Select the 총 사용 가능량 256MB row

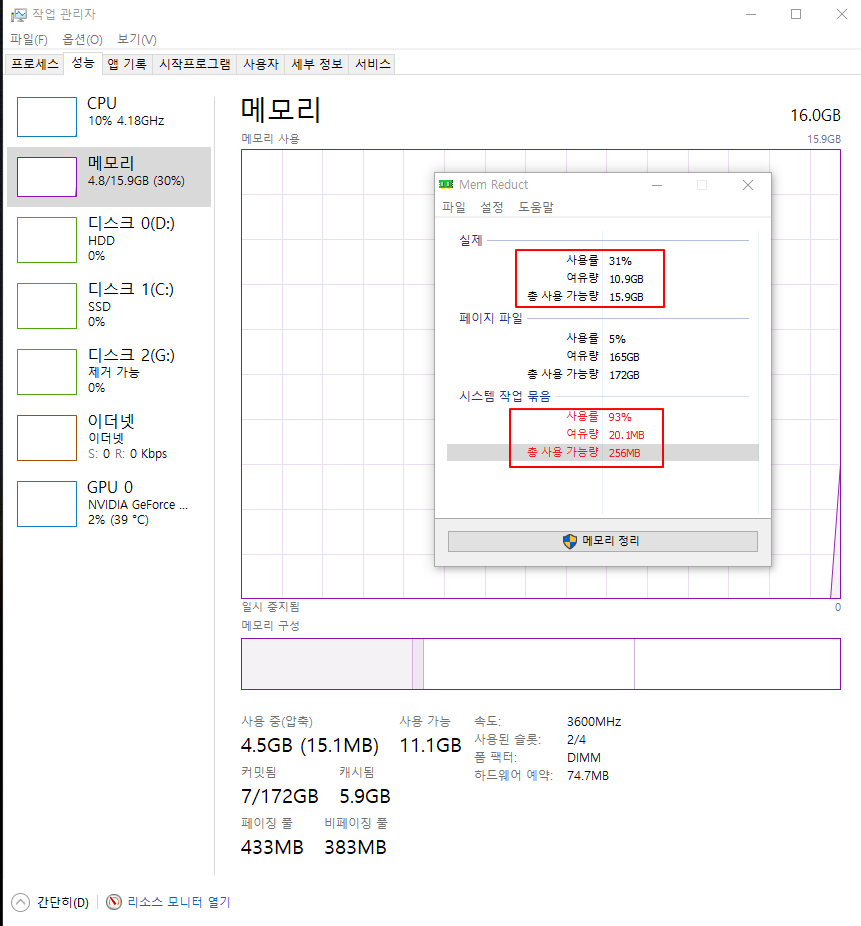[x=602, y=453]
